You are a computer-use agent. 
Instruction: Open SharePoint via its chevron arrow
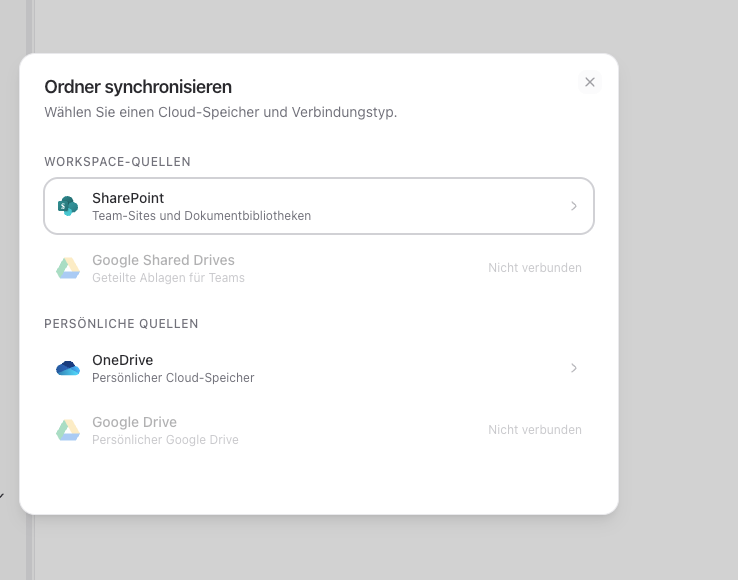click(x=574, y=206)
